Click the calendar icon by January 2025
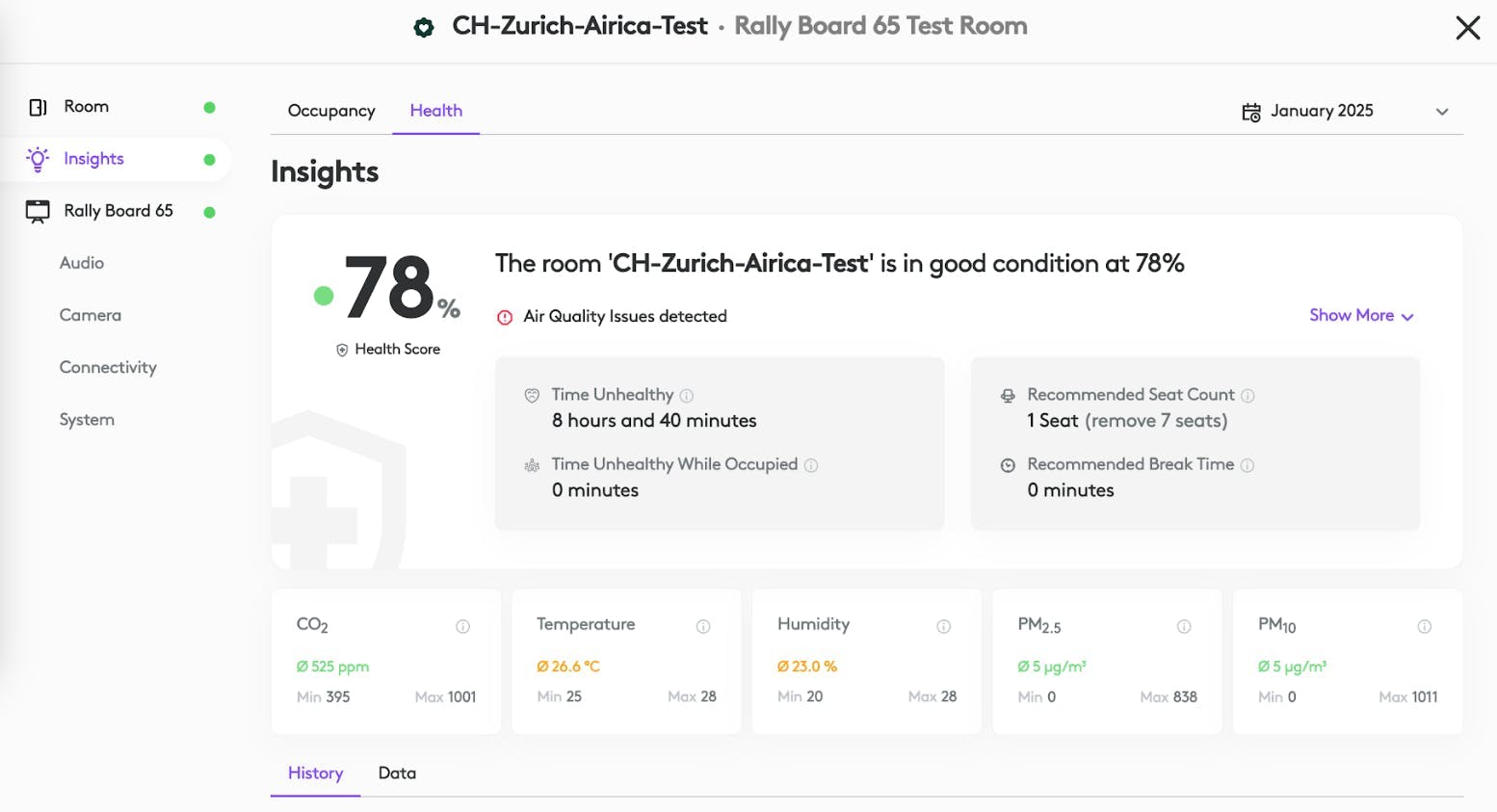This screenshot has width=1497, height=812. tap(1251, 112)
